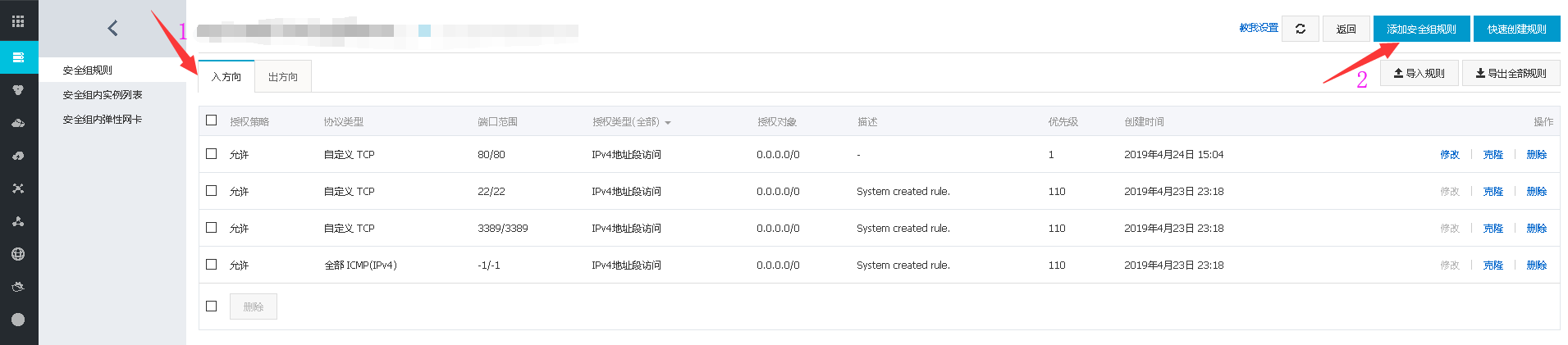Click 添加安全组规则 button
This screenshot has width=1568, height=345.
click(1422, 29)
